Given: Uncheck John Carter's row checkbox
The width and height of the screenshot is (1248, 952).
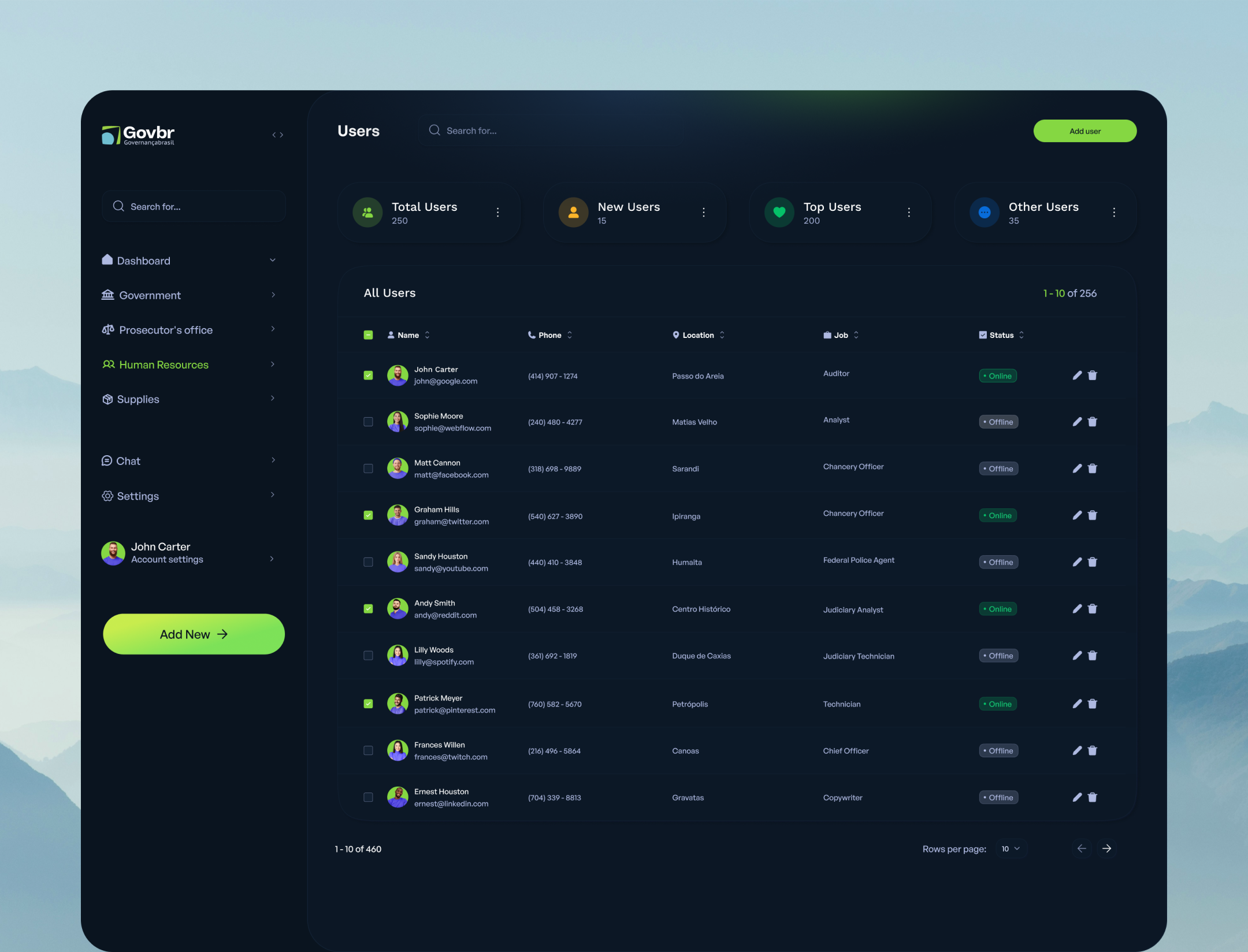Looking at the screenshot, I should pos(368,375).
